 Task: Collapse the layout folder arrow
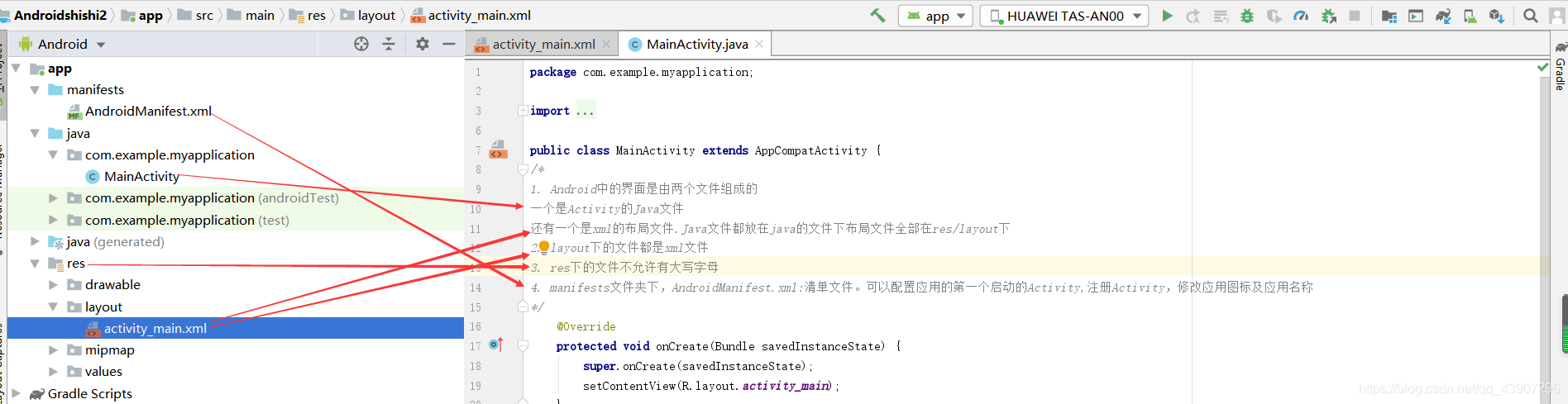coord(53,307)
